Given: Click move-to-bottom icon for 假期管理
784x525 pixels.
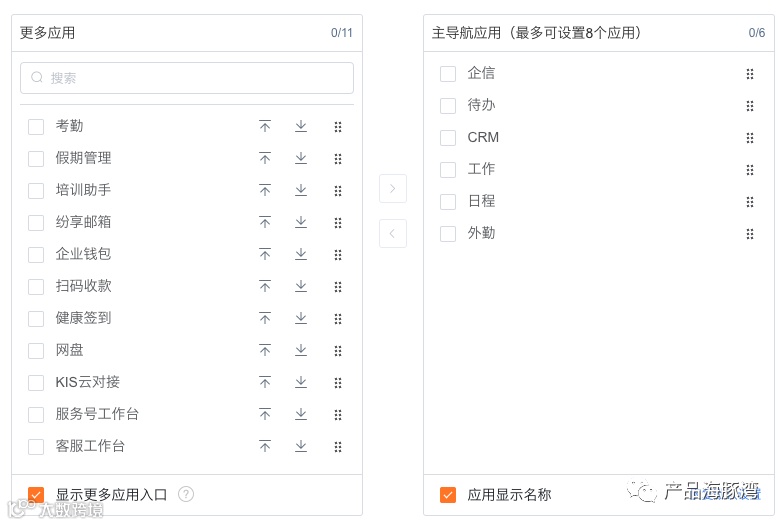Looking at the screenshot, I should coord(301,158).
